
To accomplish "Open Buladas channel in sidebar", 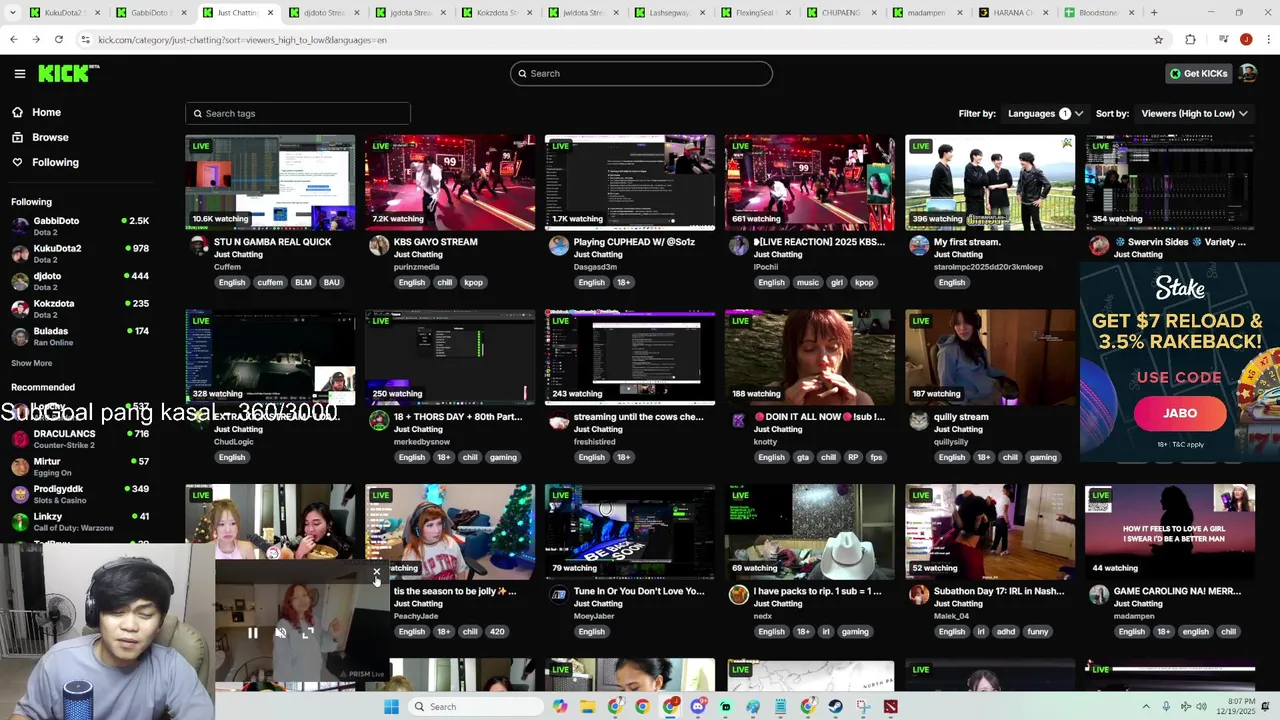I will (80, 336).
